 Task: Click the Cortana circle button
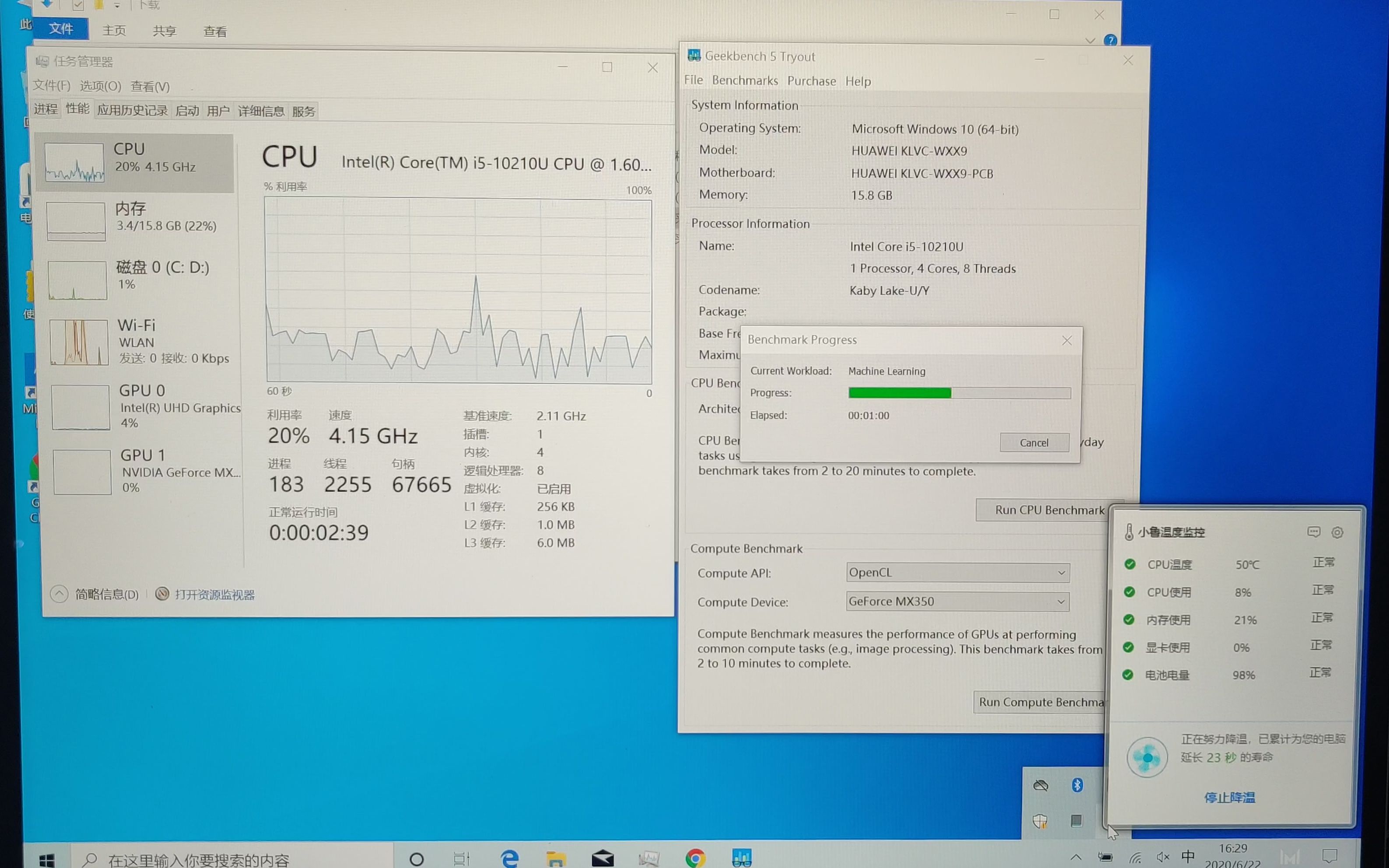click(x=417, y=859)
